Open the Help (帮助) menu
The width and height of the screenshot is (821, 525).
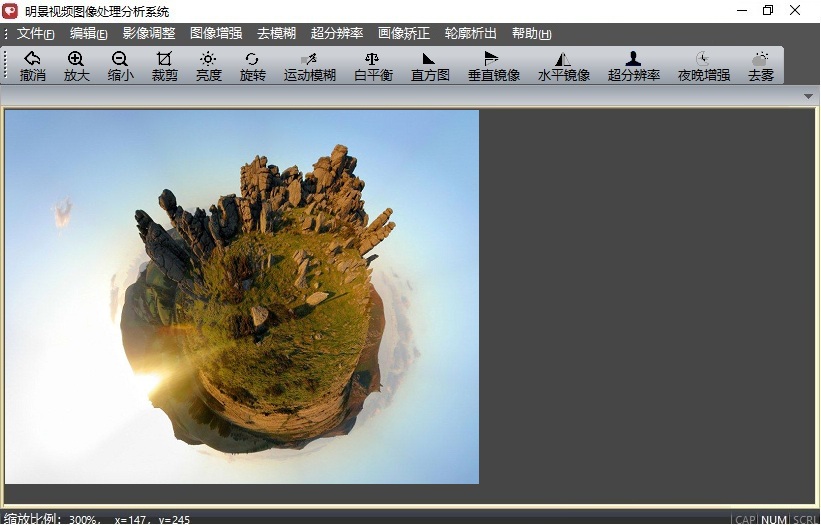click(x=530, y=34)
